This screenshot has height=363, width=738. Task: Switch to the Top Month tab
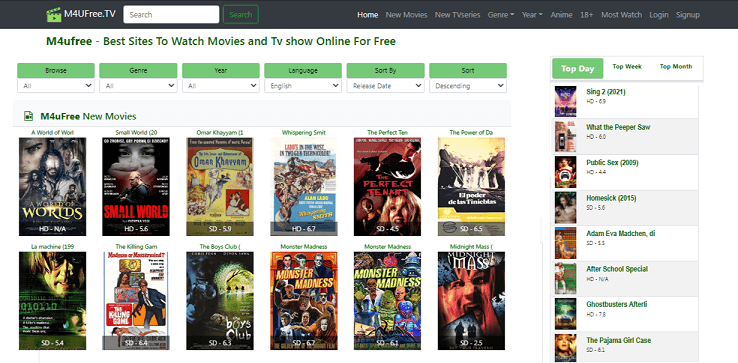[x=676, y=67]
